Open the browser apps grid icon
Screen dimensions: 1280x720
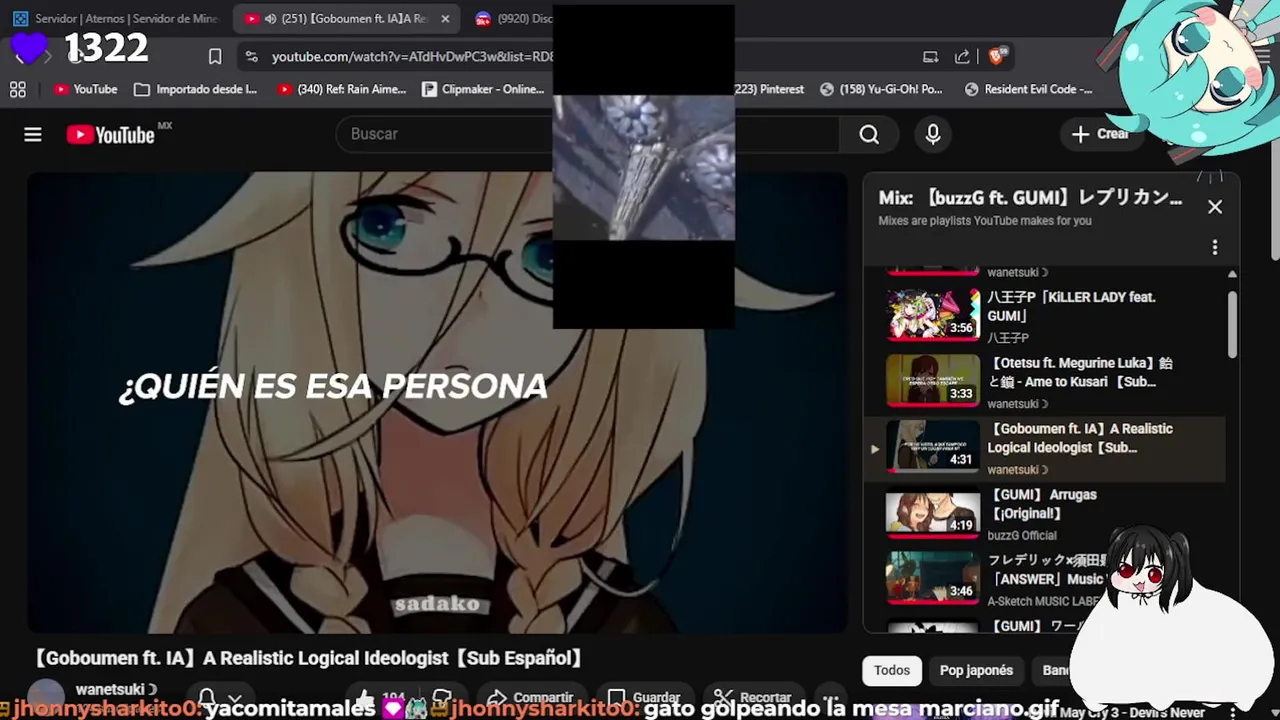pos(18,89)
